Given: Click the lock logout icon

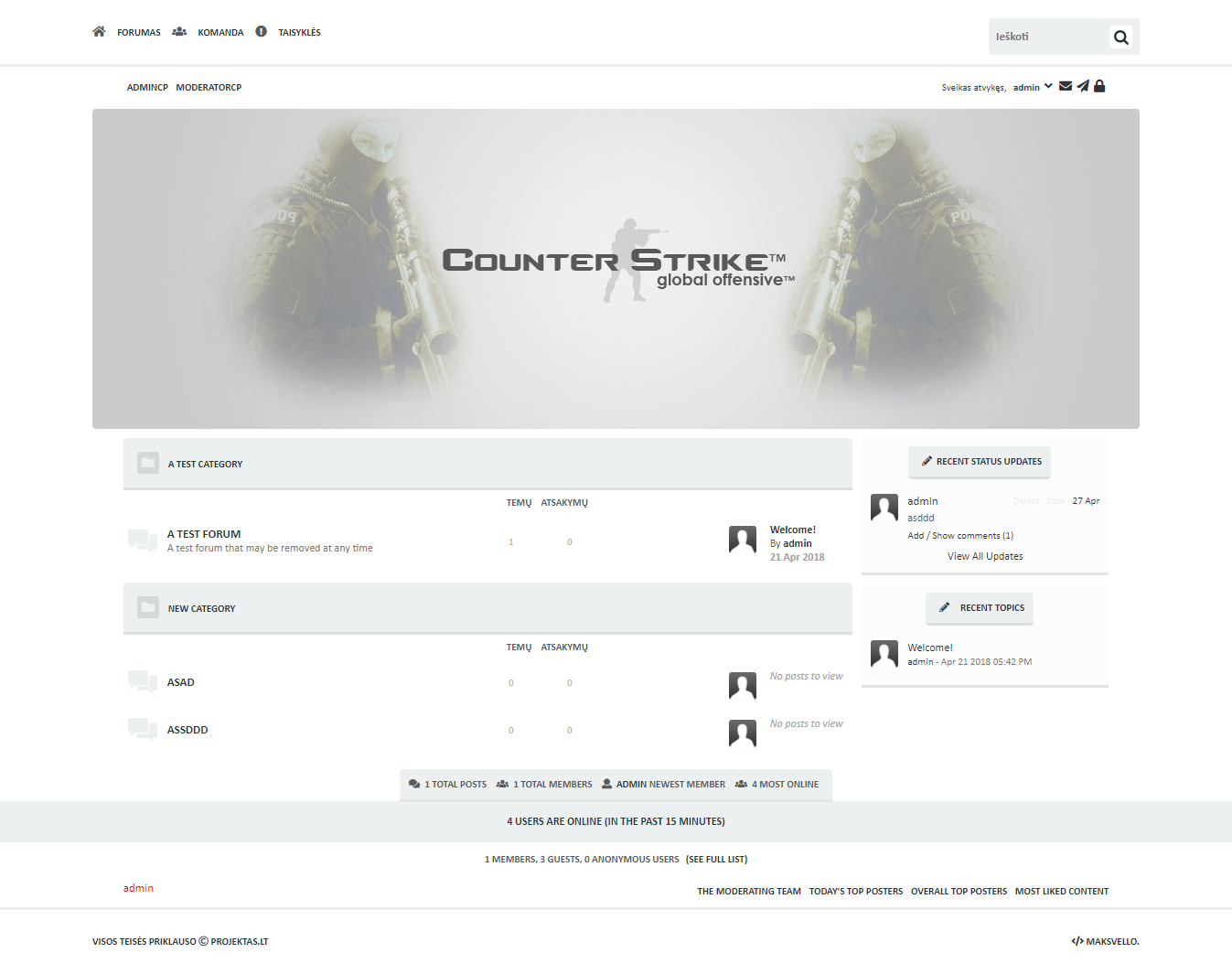Looking at the screenshot, I should [1099, 86].
